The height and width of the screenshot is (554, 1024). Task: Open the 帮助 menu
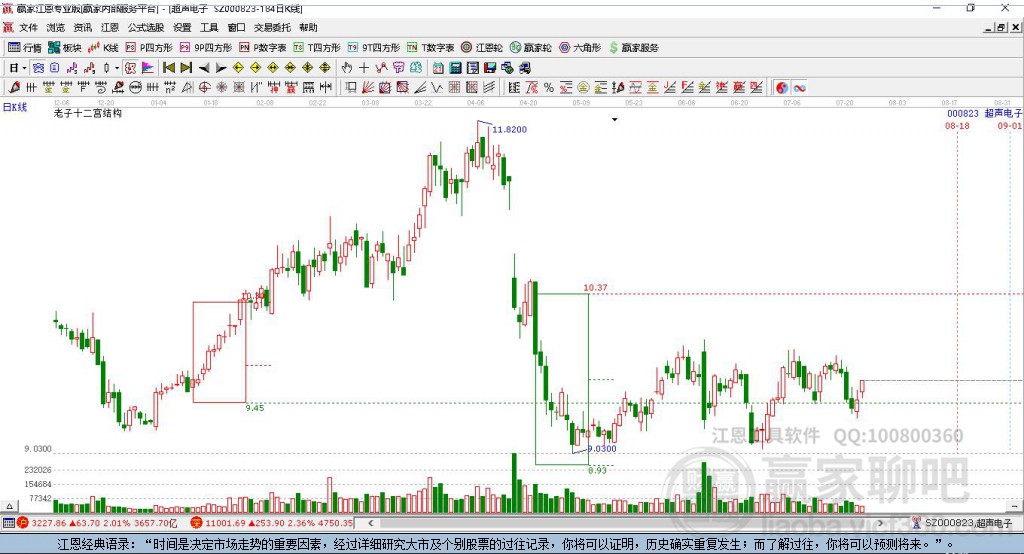click(308, 27)
